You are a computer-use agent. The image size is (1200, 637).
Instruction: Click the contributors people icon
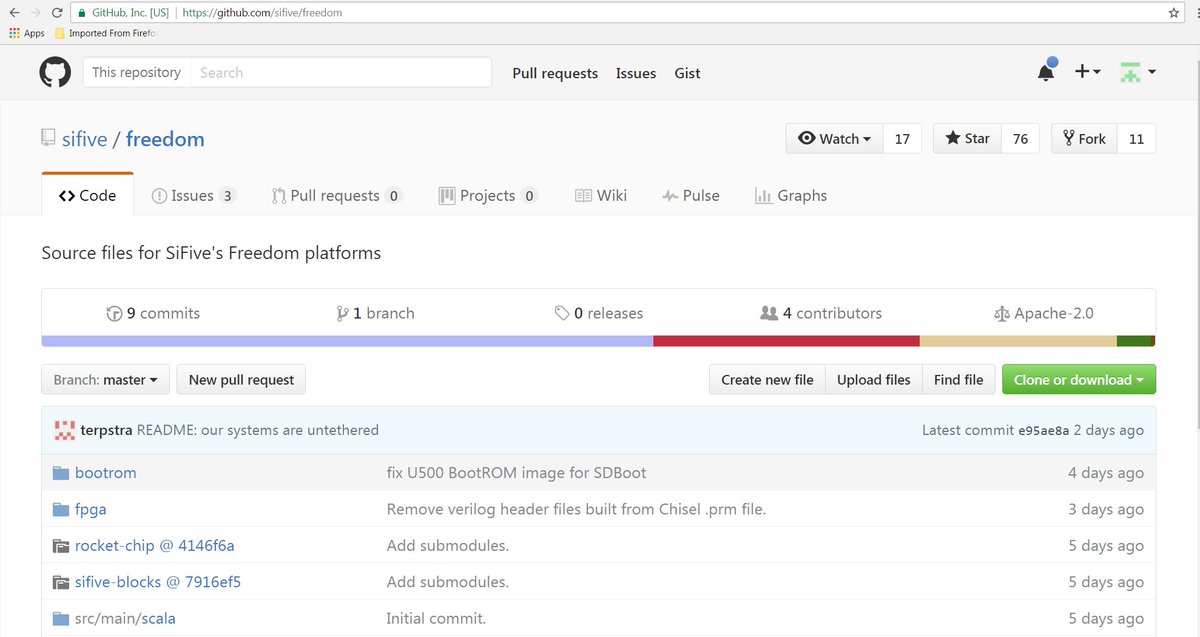[x=769, y=313]
